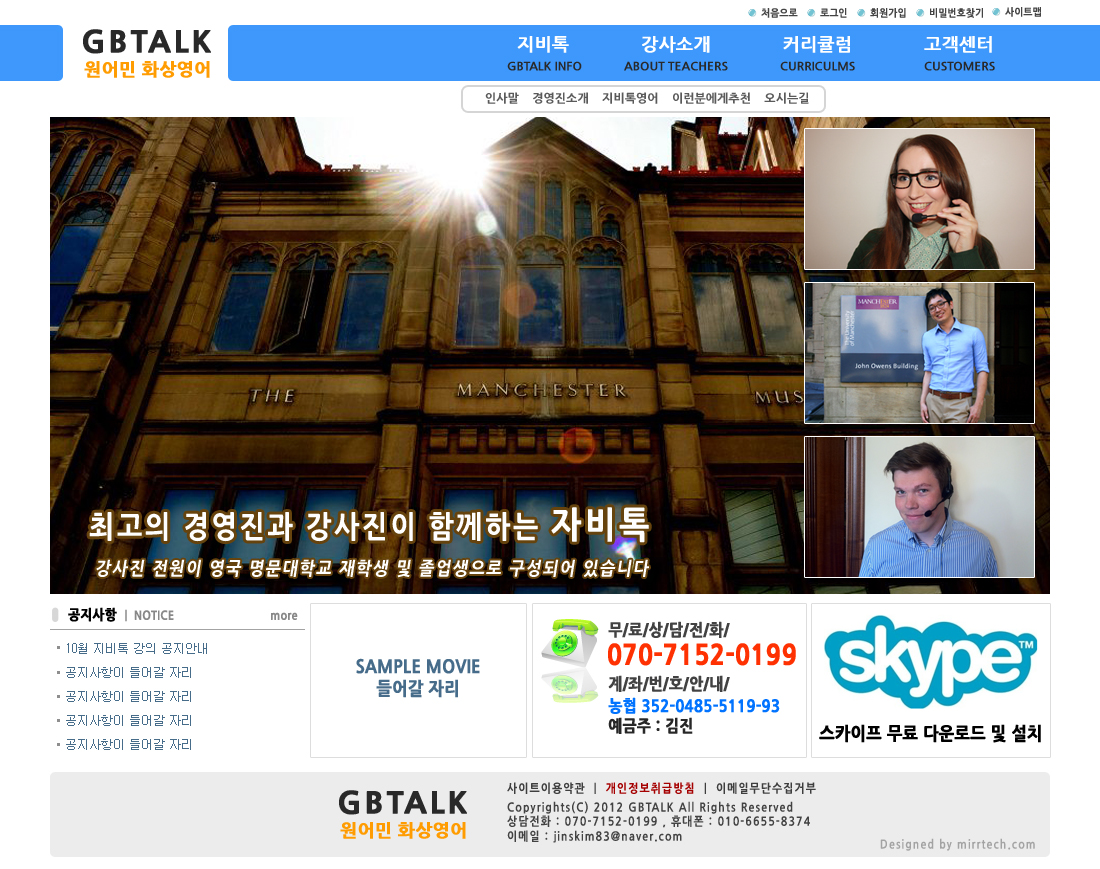The image size is (1100, 869).
Task: Select the 오시는길 submenu item
Action: click(787, 99)
